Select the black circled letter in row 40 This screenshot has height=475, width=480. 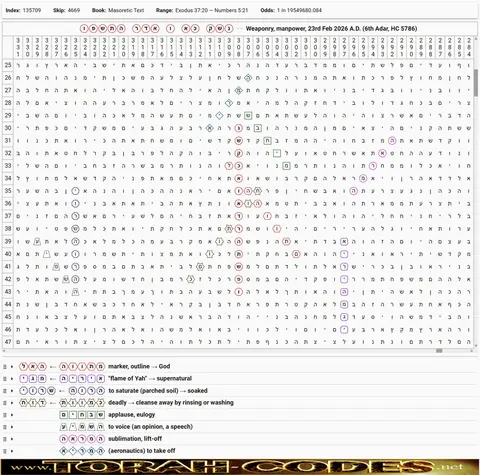pos(75,254)
